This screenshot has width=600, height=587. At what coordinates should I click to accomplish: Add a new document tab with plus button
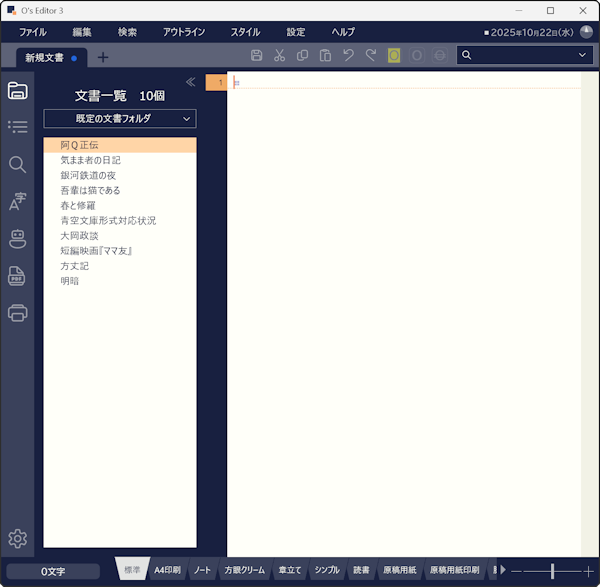[102, 57]
